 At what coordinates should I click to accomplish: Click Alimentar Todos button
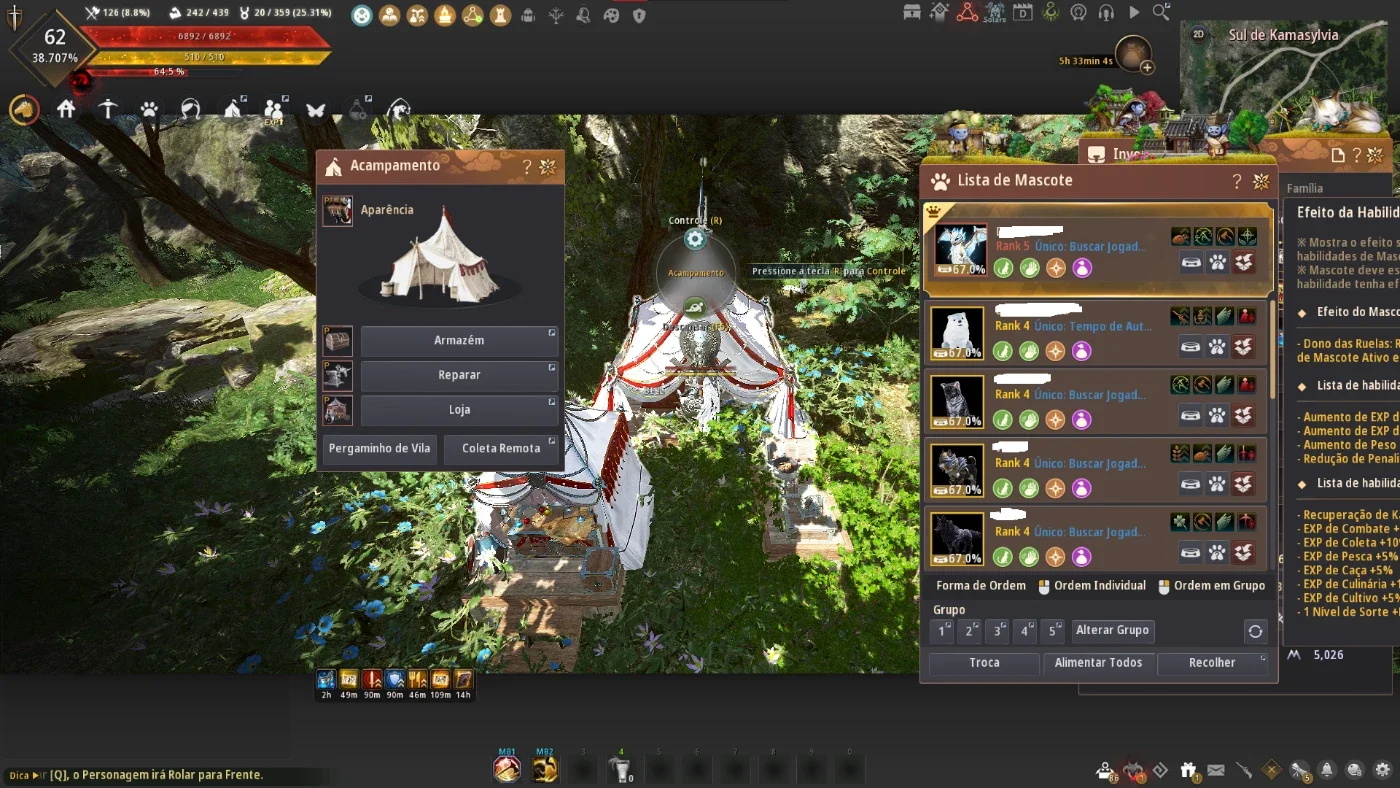click(1098, 663)
